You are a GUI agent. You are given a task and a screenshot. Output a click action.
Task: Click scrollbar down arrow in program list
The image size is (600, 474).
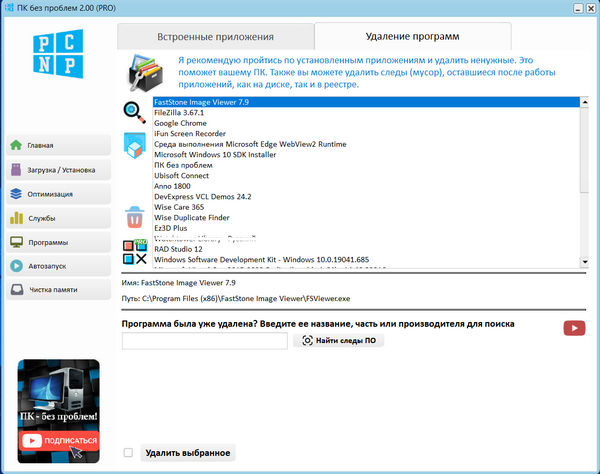[x=585, y=263]
